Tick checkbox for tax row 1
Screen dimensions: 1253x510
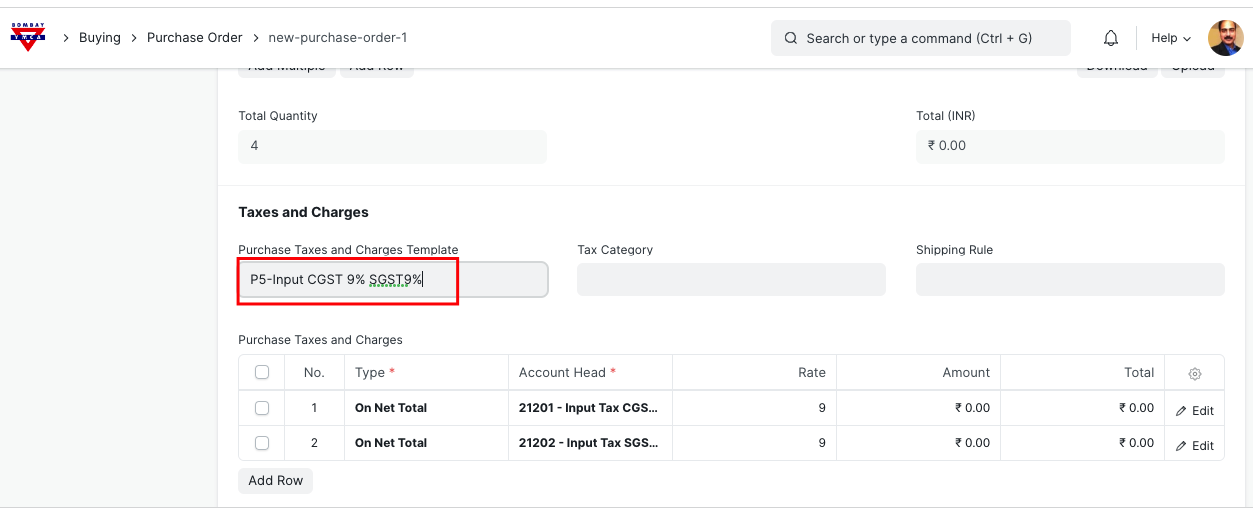(262, 408)
